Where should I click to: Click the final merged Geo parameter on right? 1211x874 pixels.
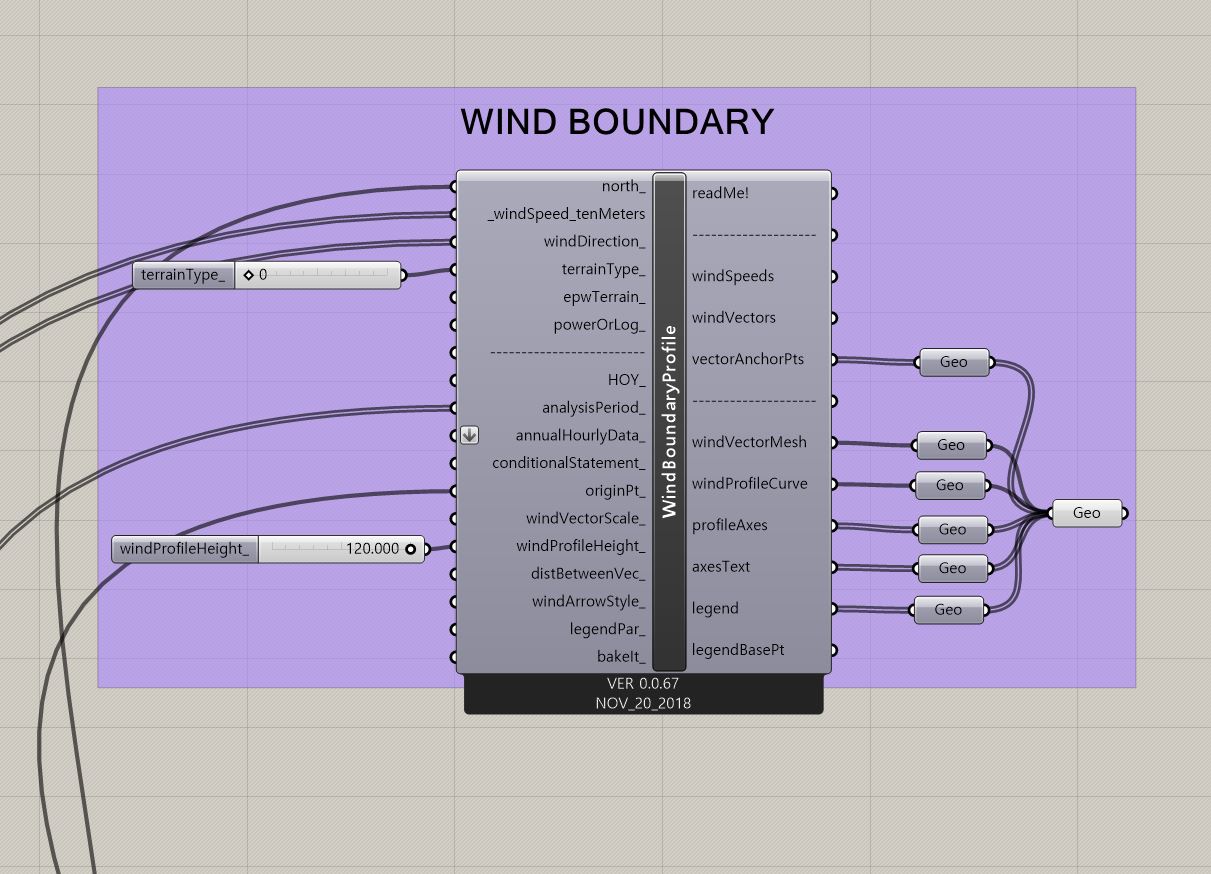coord(1086,513)
